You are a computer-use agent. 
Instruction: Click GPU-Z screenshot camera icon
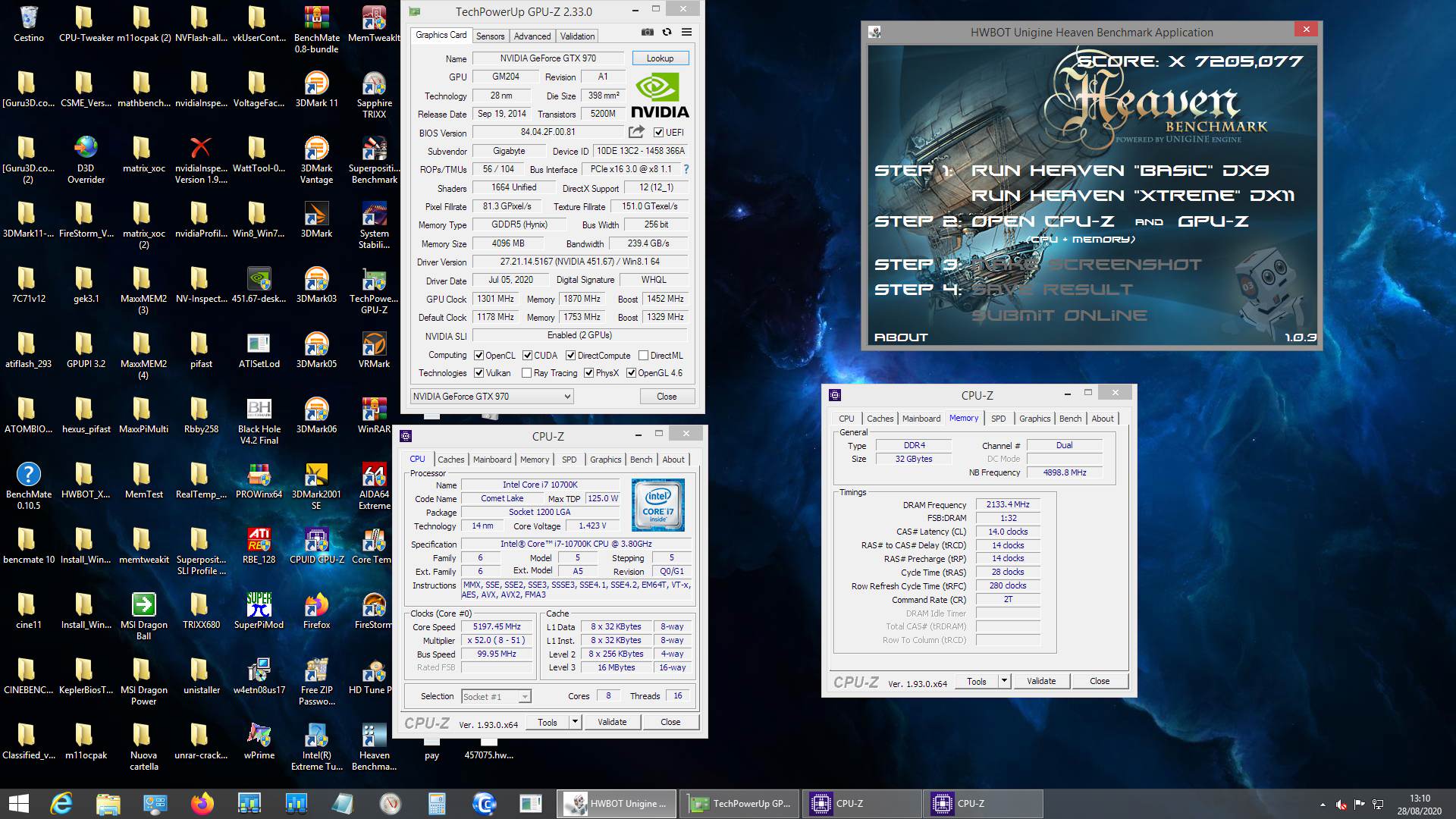(647, 32)
